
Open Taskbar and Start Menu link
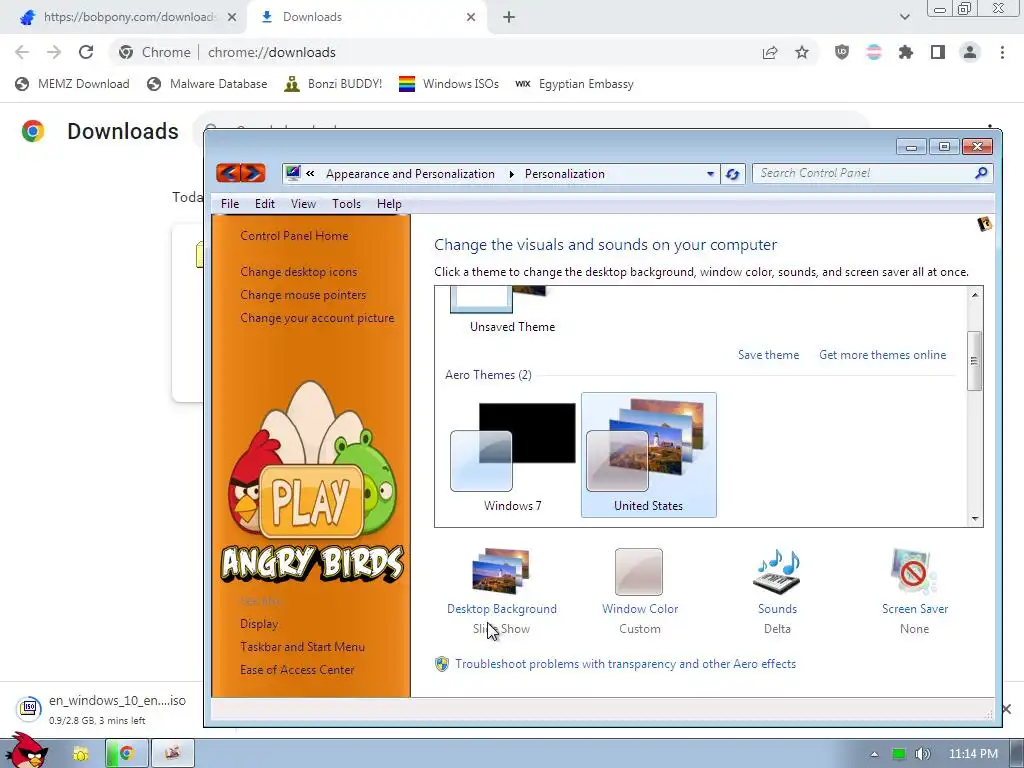pos(302,647)
